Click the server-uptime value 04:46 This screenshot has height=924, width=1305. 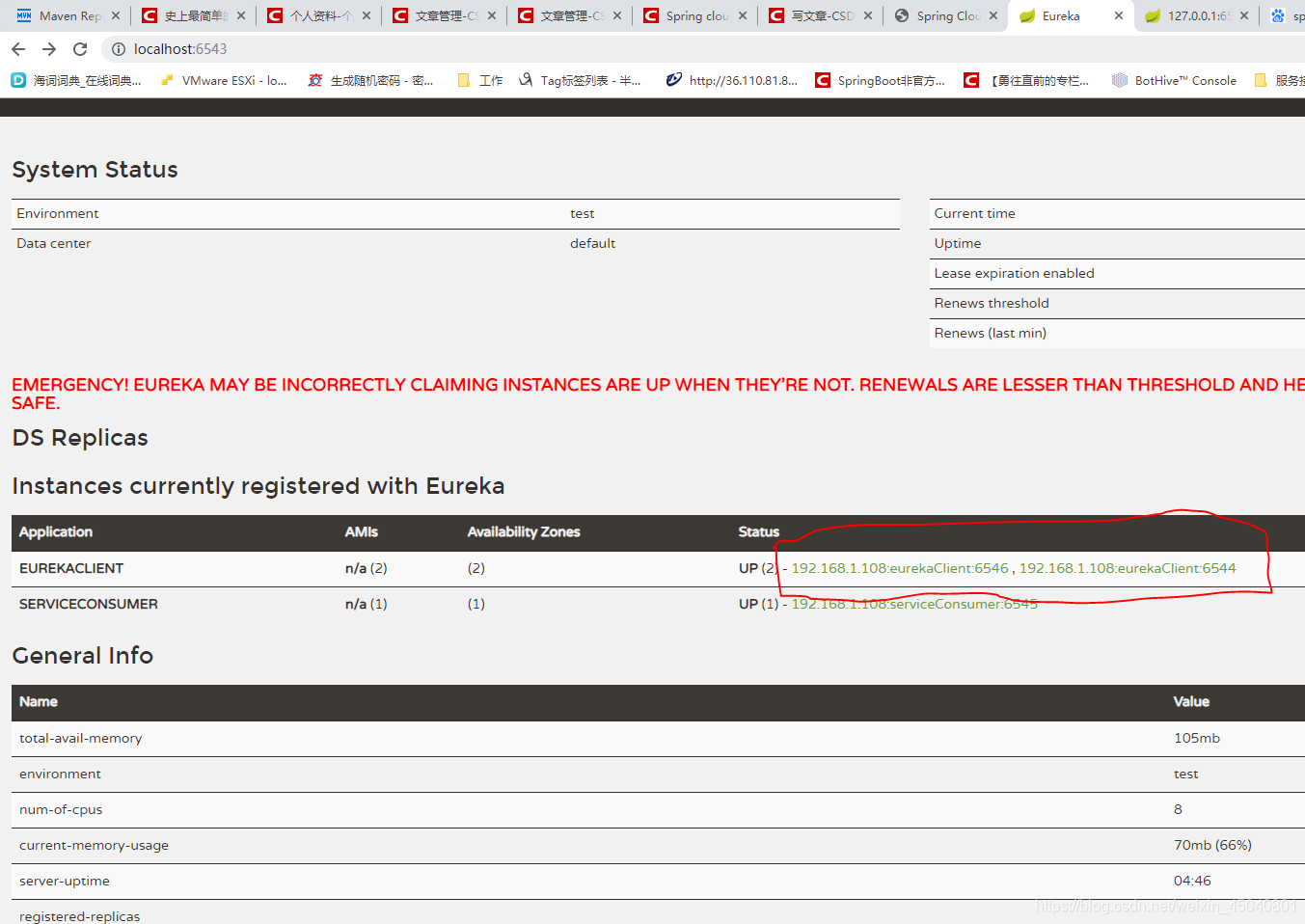tap(1192, 881)
